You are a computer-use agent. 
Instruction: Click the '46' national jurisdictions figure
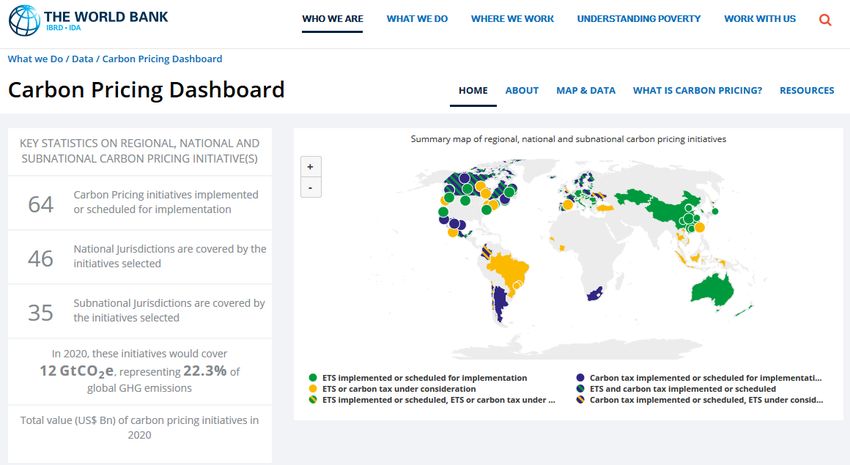pyautogui.click(x=41, y=259)
